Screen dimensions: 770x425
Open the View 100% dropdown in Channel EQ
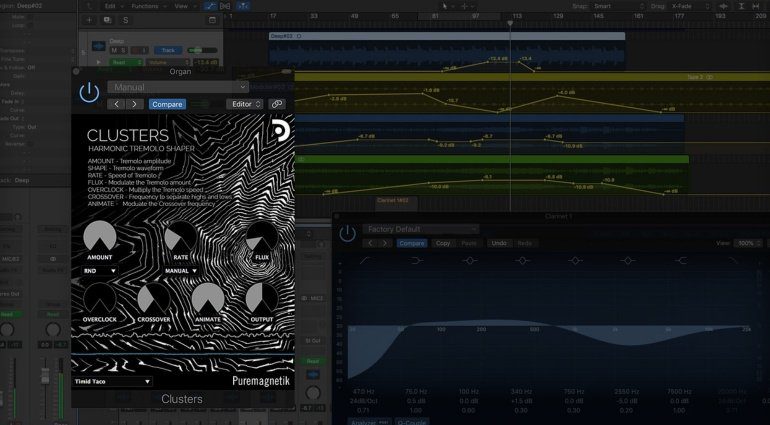(x=747, y=243)
